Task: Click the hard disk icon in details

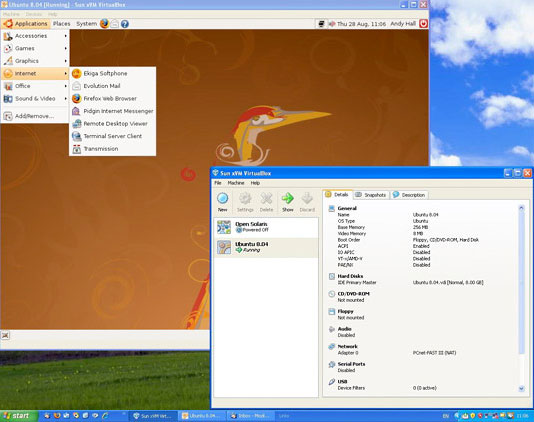Action: pos(332,276)
